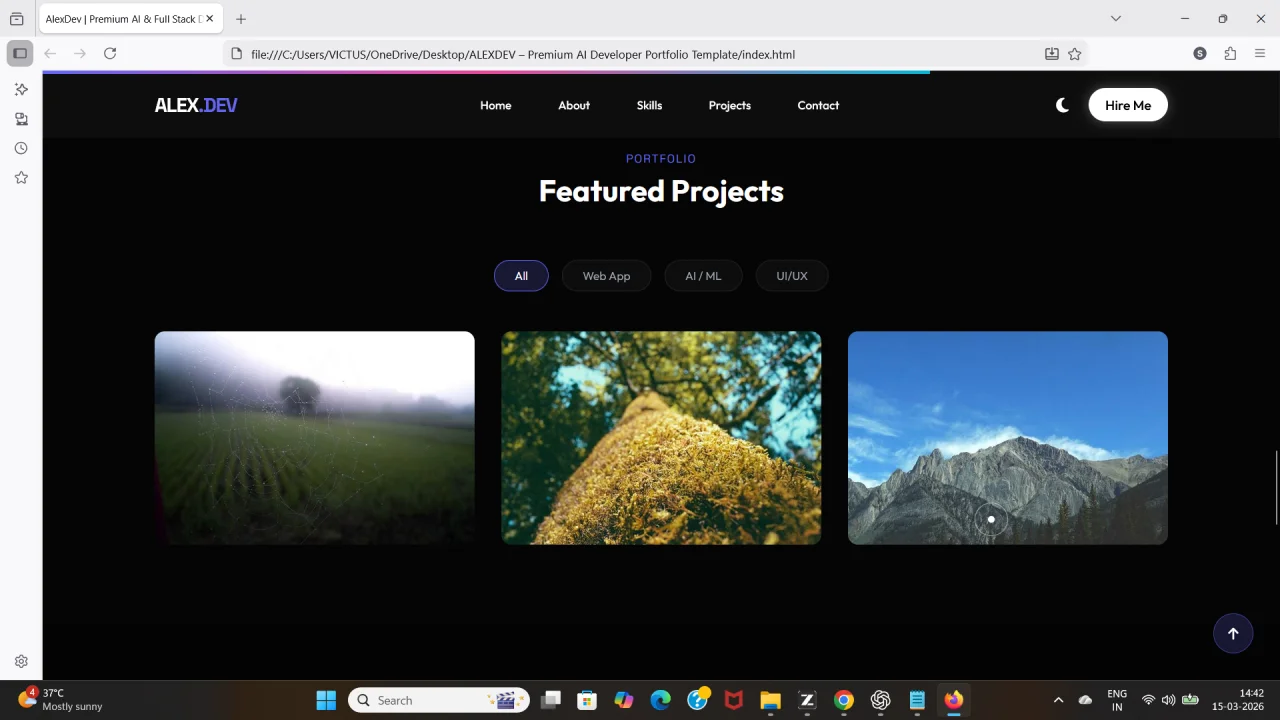
Task: Open the Contact nav link
Action: pos(818,105)
